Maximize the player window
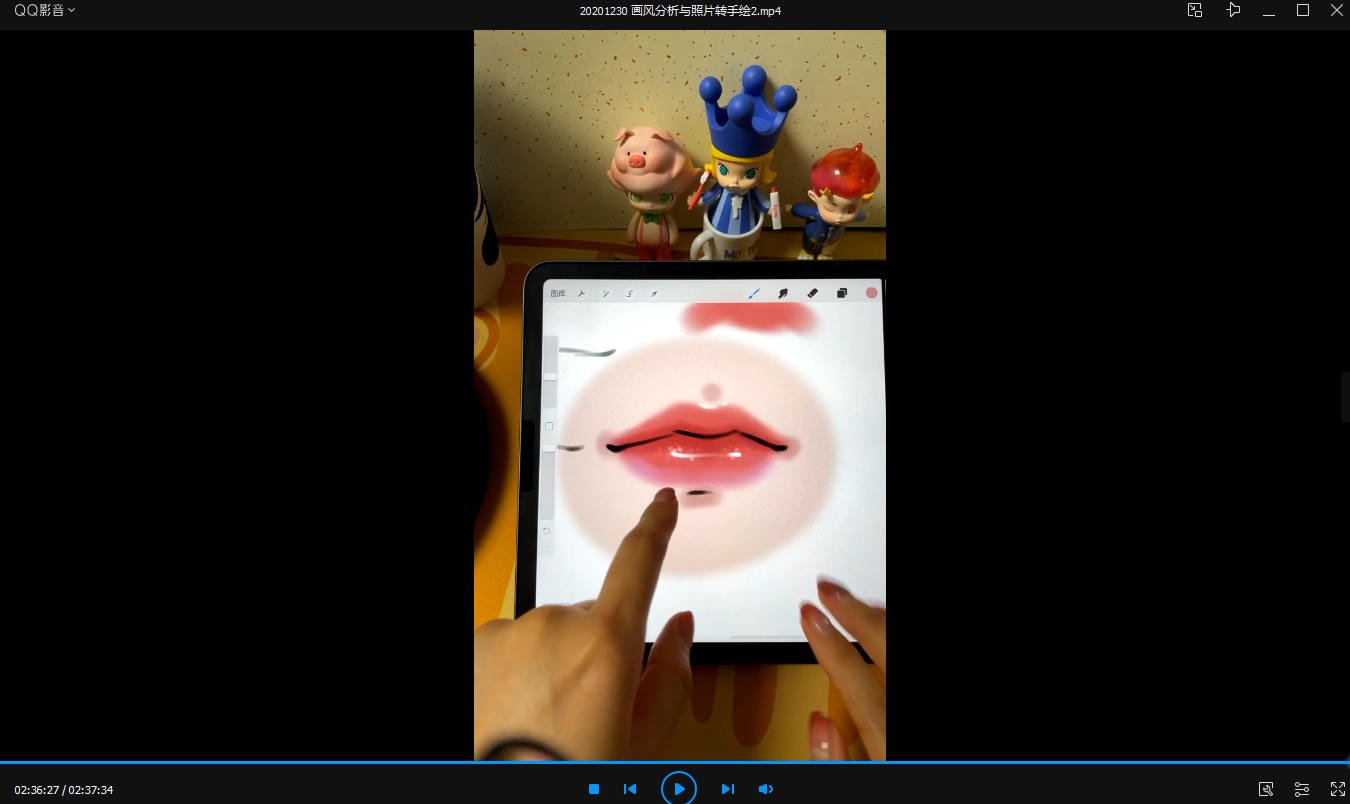The width and height of the screenshot is (1350, 804). pyautogui.click(x=1303, y=10)
